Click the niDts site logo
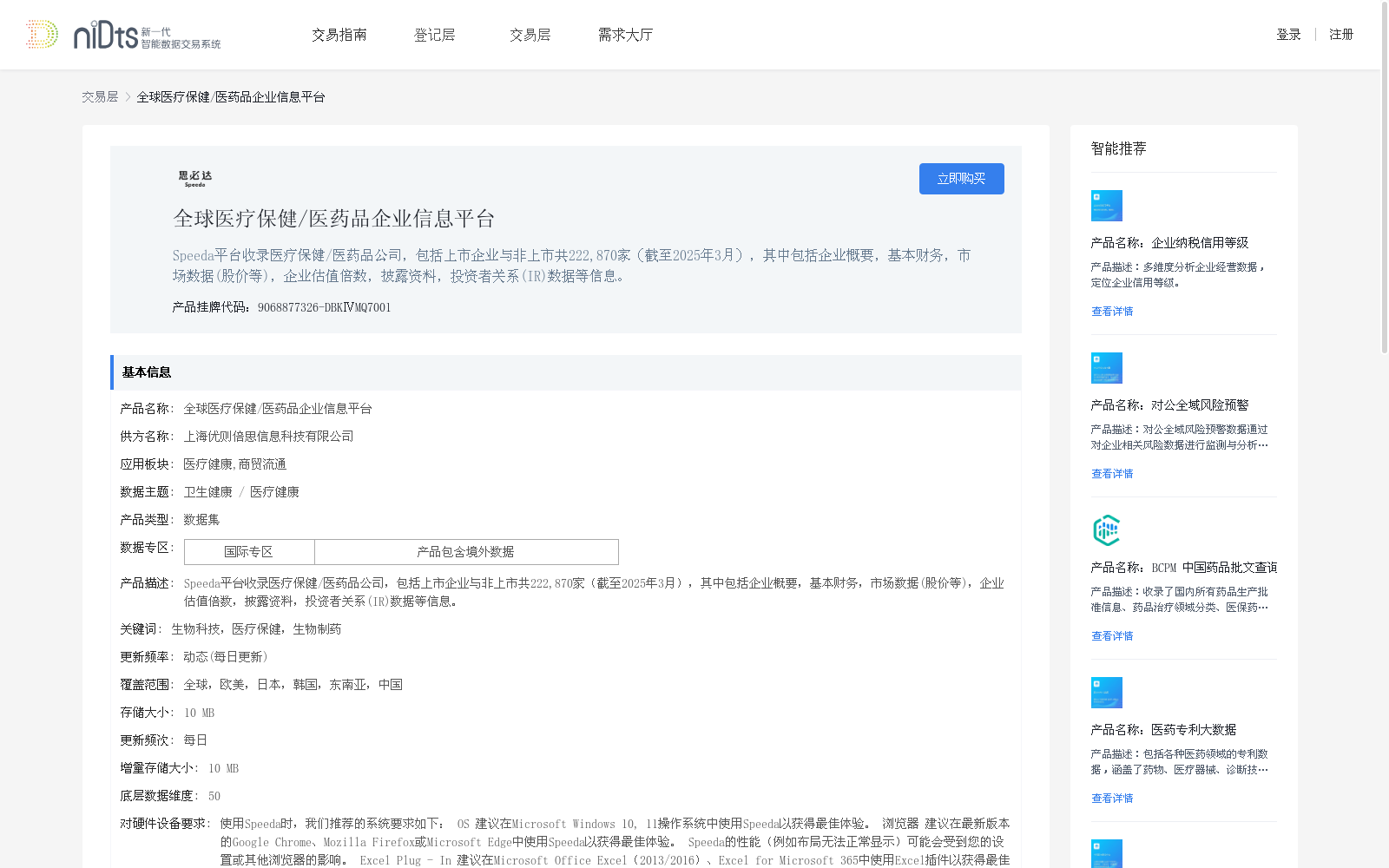 147,35
